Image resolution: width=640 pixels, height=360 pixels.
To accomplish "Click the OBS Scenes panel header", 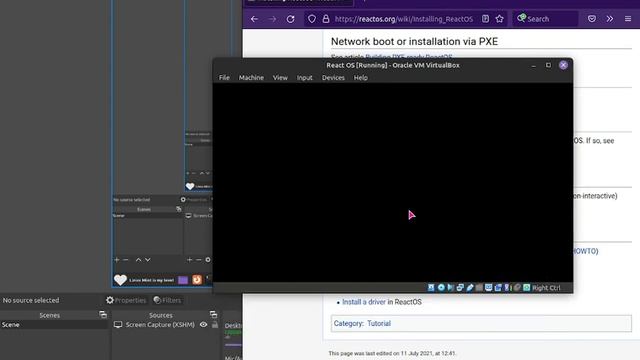I will pyautogui.click(x=49, y=315).
